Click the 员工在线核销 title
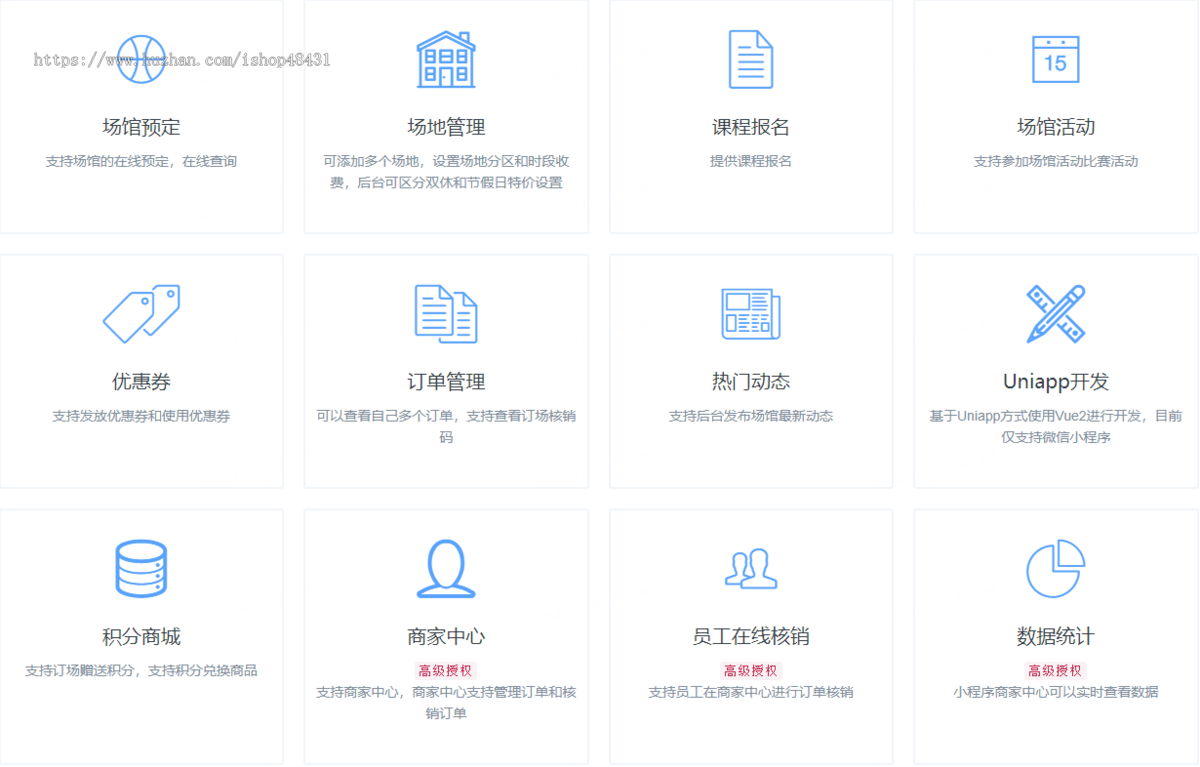The width and height of the screenshot is (1200, 767). pos(751,637)
